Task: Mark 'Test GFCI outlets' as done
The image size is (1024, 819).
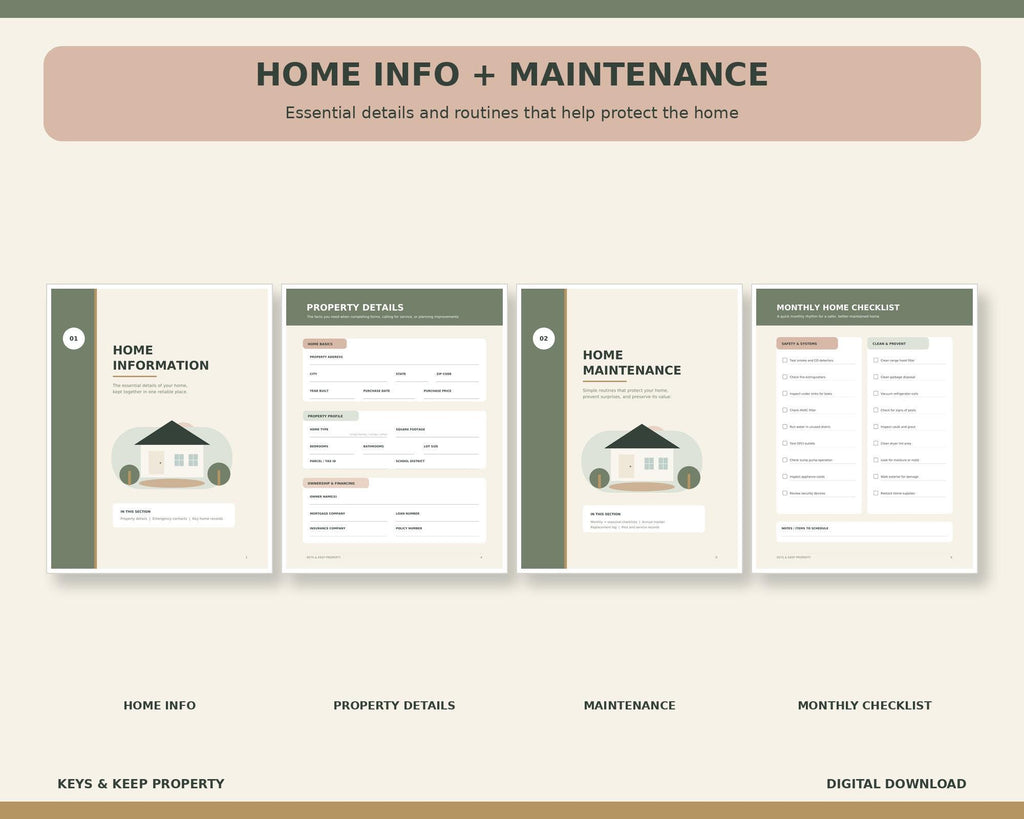Action: click(x=785, y=443)
